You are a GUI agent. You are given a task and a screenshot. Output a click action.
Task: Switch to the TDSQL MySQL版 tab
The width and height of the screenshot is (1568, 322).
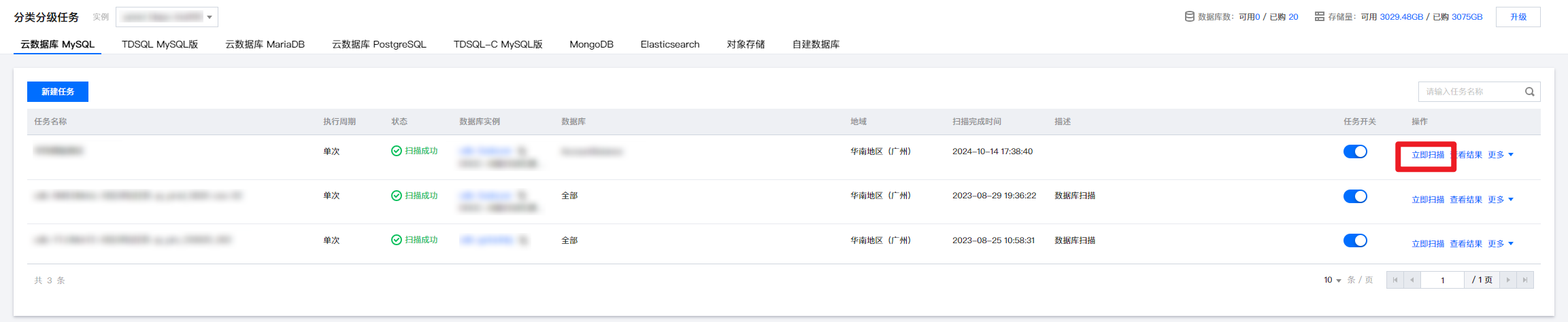tap(160, 44)
